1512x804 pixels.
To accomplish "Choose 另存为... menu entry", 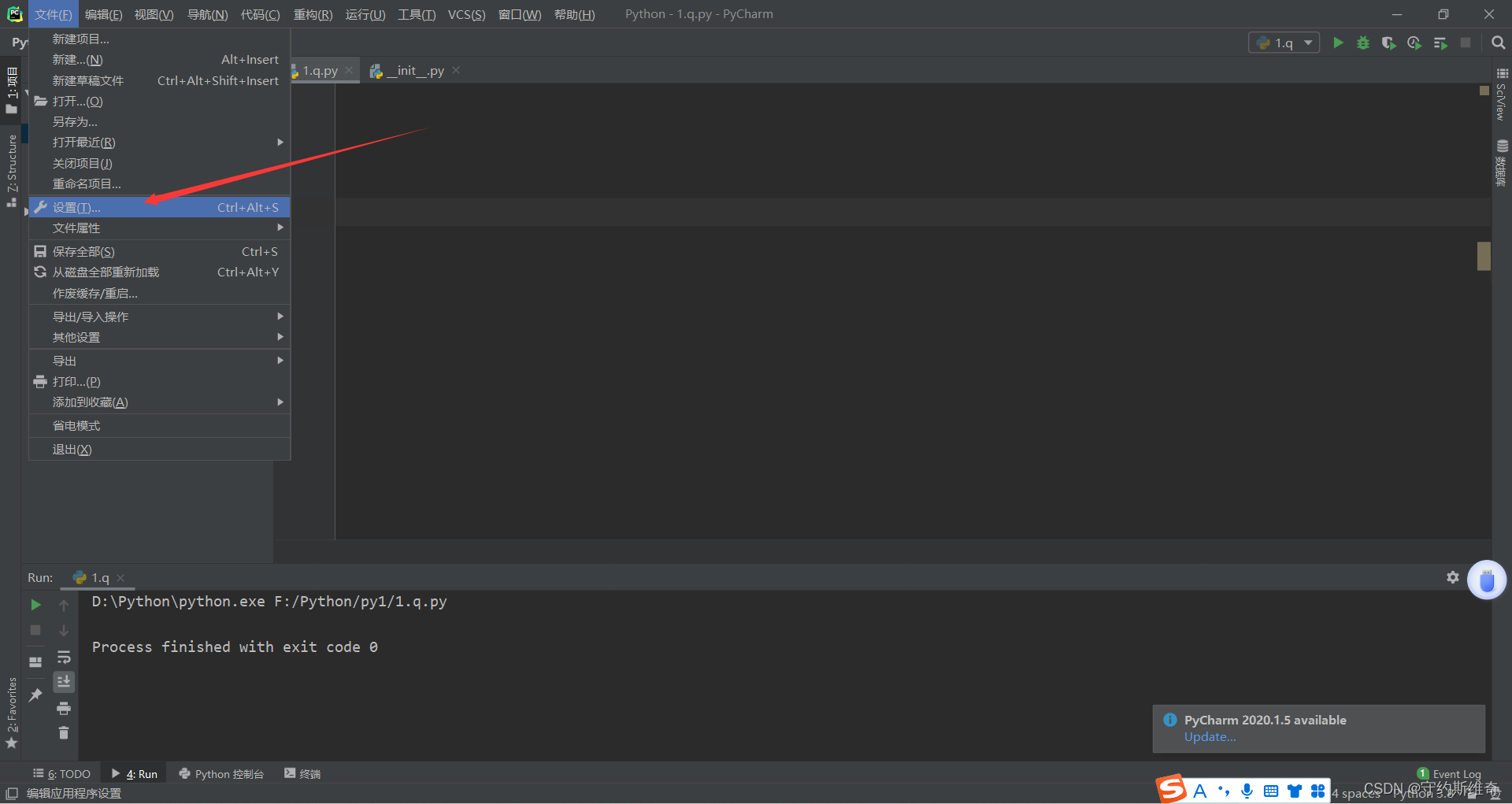I will tap(160, 122).
